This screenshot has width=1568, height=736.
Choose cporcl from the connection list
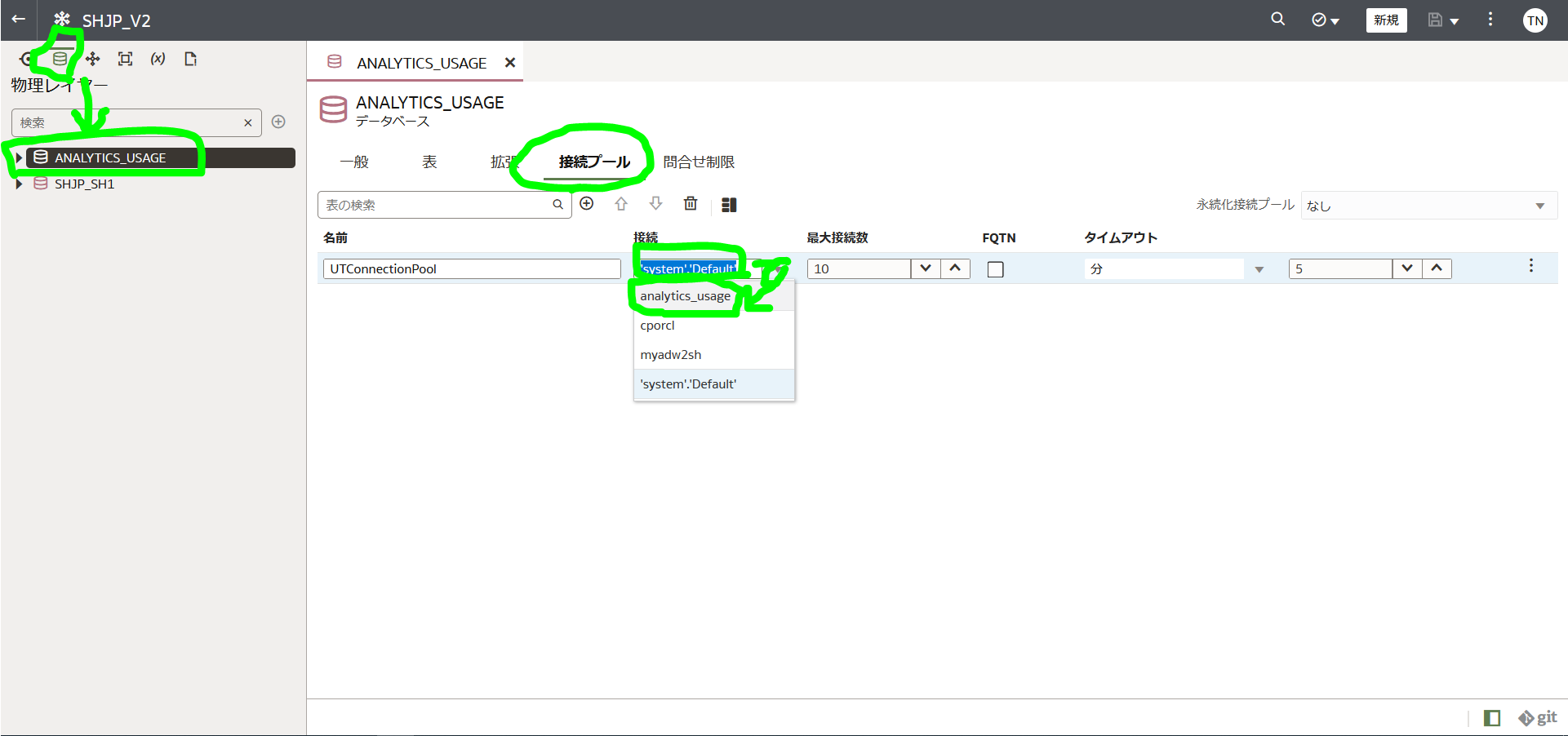pos(714,325)
